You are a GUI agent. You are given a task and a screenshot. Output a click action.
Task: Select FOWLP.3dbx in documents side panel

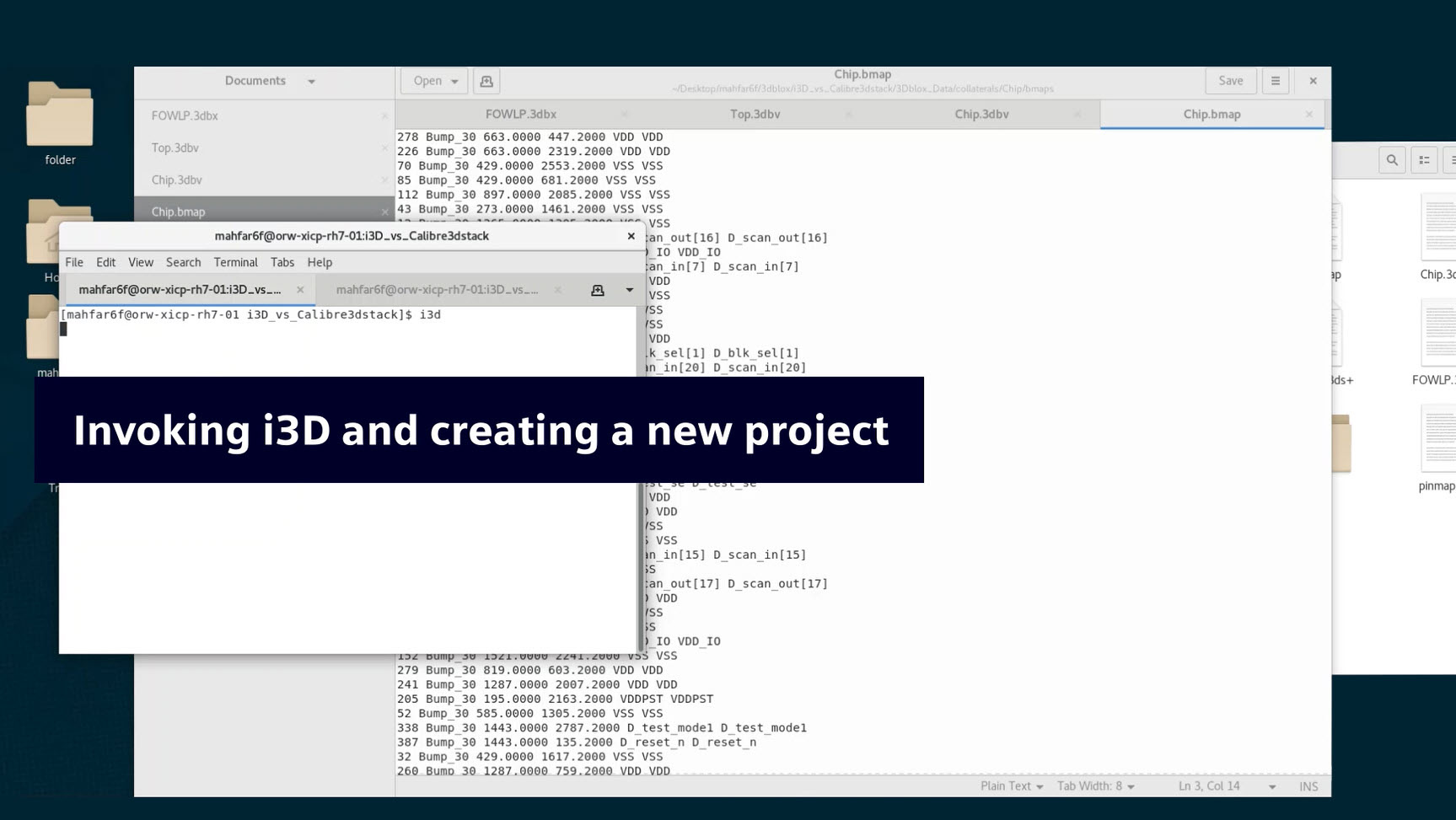[x=185, y=116]
